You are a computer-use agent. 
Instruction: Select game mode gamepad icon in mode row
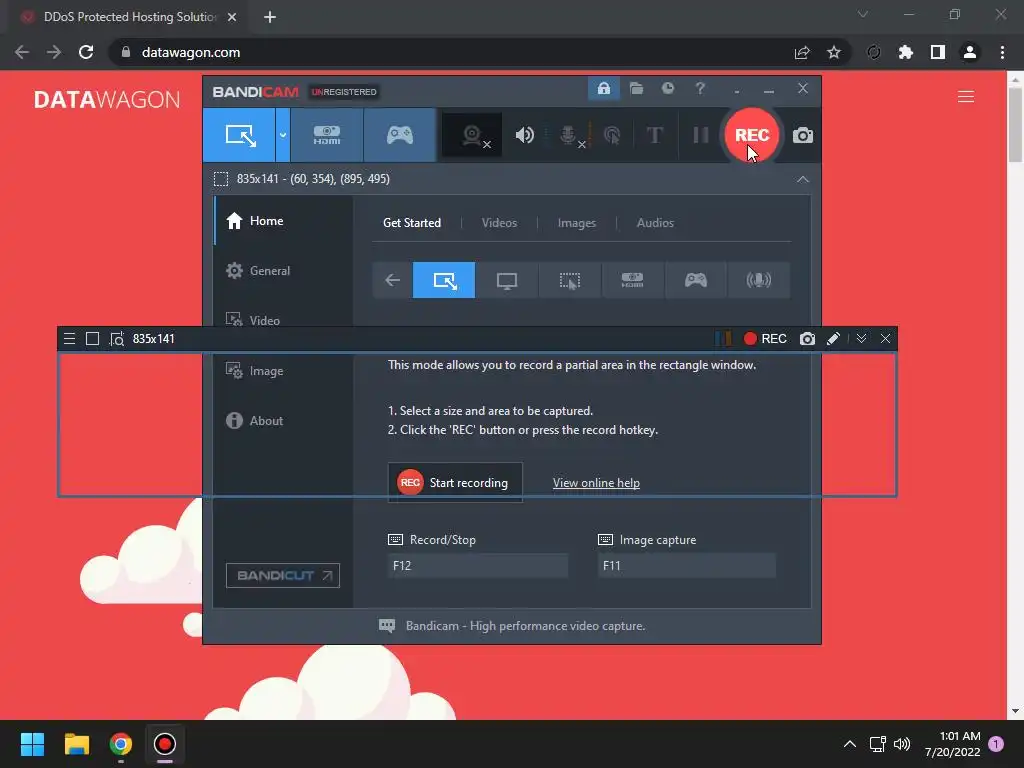[x=696, y=280]
